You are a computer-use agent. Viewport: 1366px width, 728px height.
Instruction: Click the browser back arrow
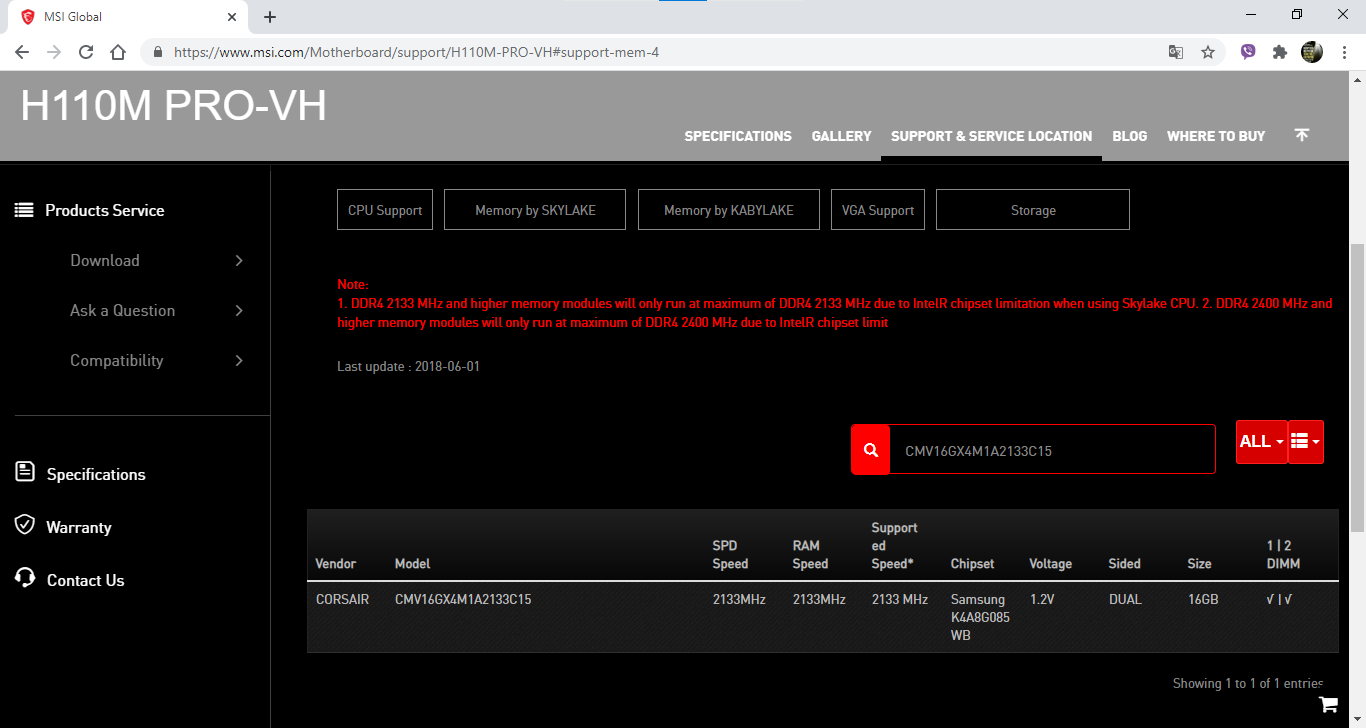[x=22, y=52]
